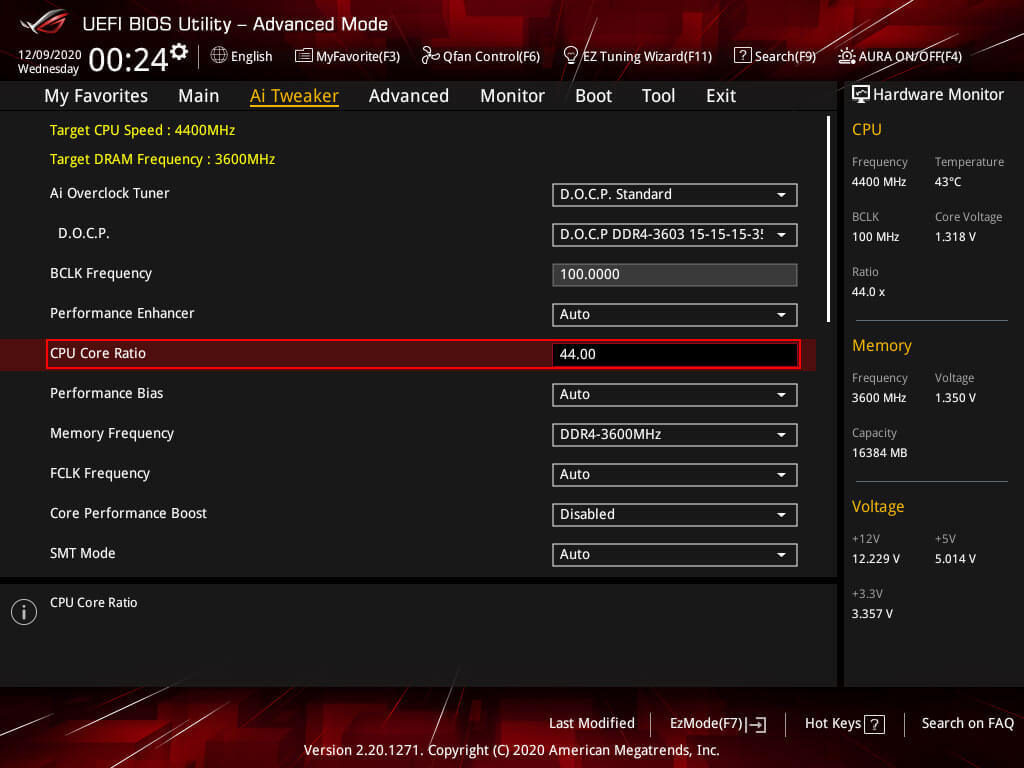Open the D.O.C.P. profile dropdown

coord(675,234)
